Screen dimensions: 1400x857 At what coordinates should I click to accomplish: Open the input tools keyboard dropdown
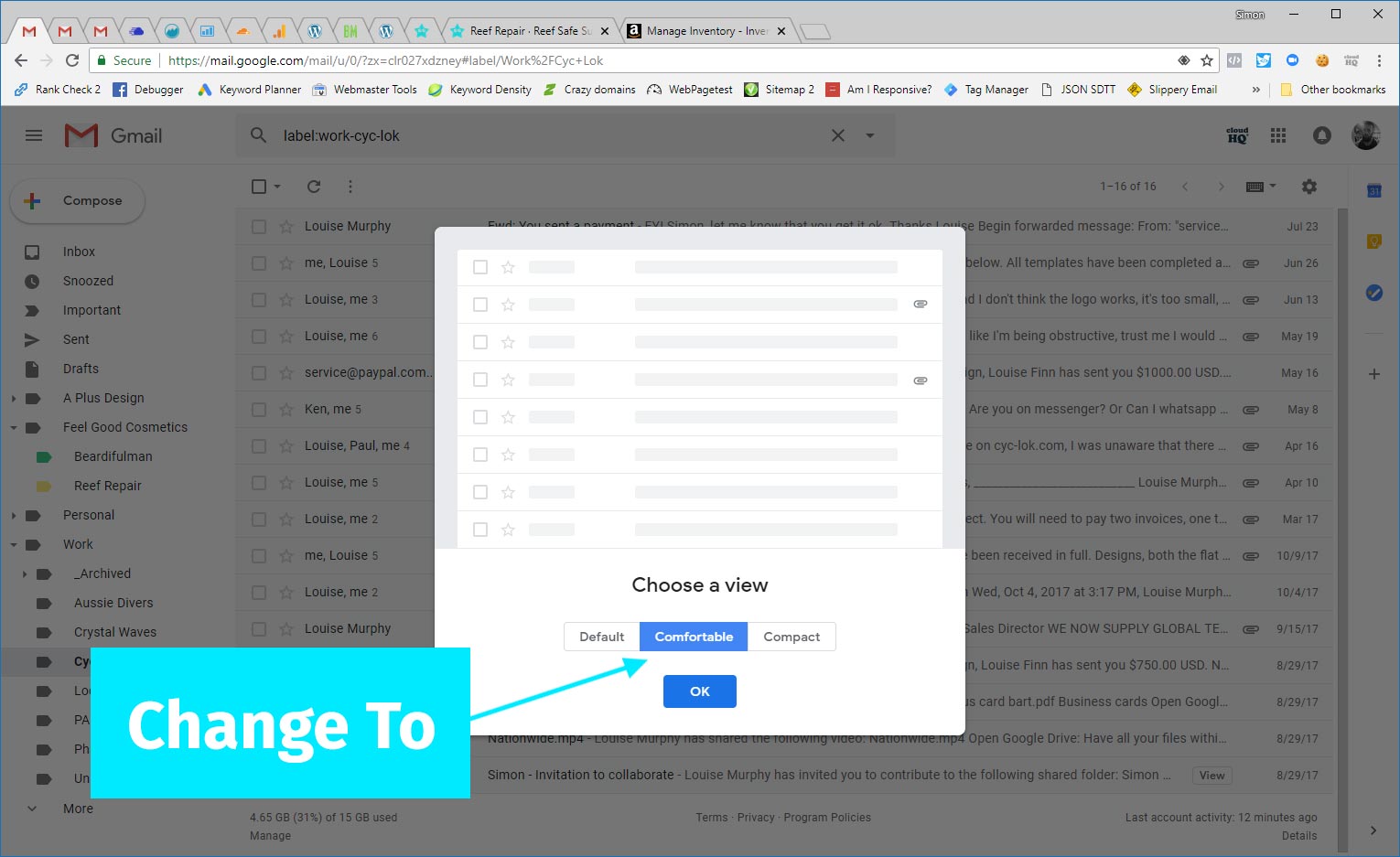[1261, 187]
